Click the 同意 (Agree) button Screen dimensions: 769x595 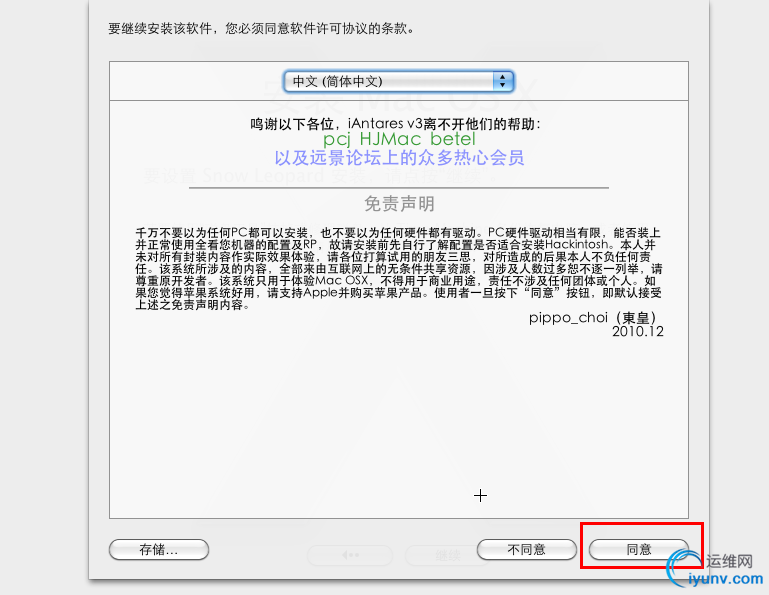coord(639,549)
